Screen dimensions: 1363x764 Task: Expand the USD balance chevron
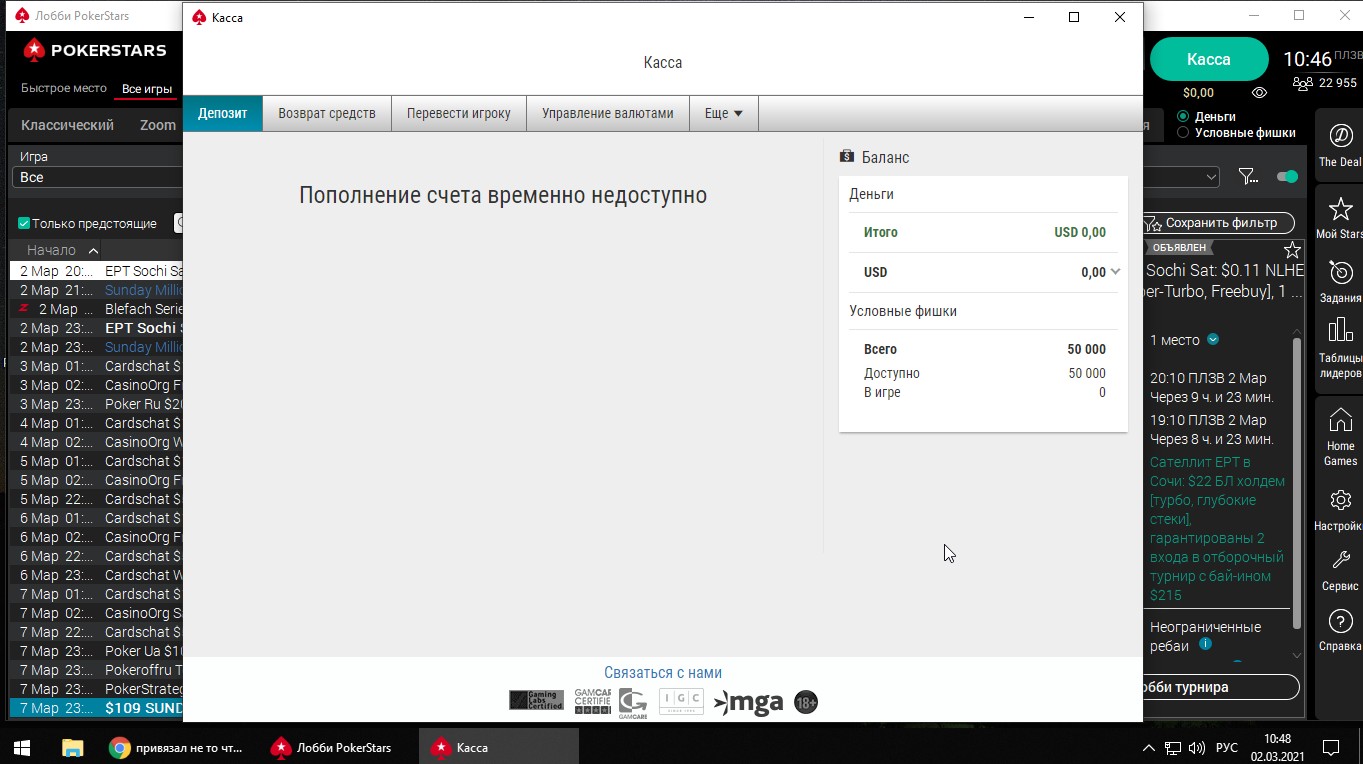[1115, 271]
